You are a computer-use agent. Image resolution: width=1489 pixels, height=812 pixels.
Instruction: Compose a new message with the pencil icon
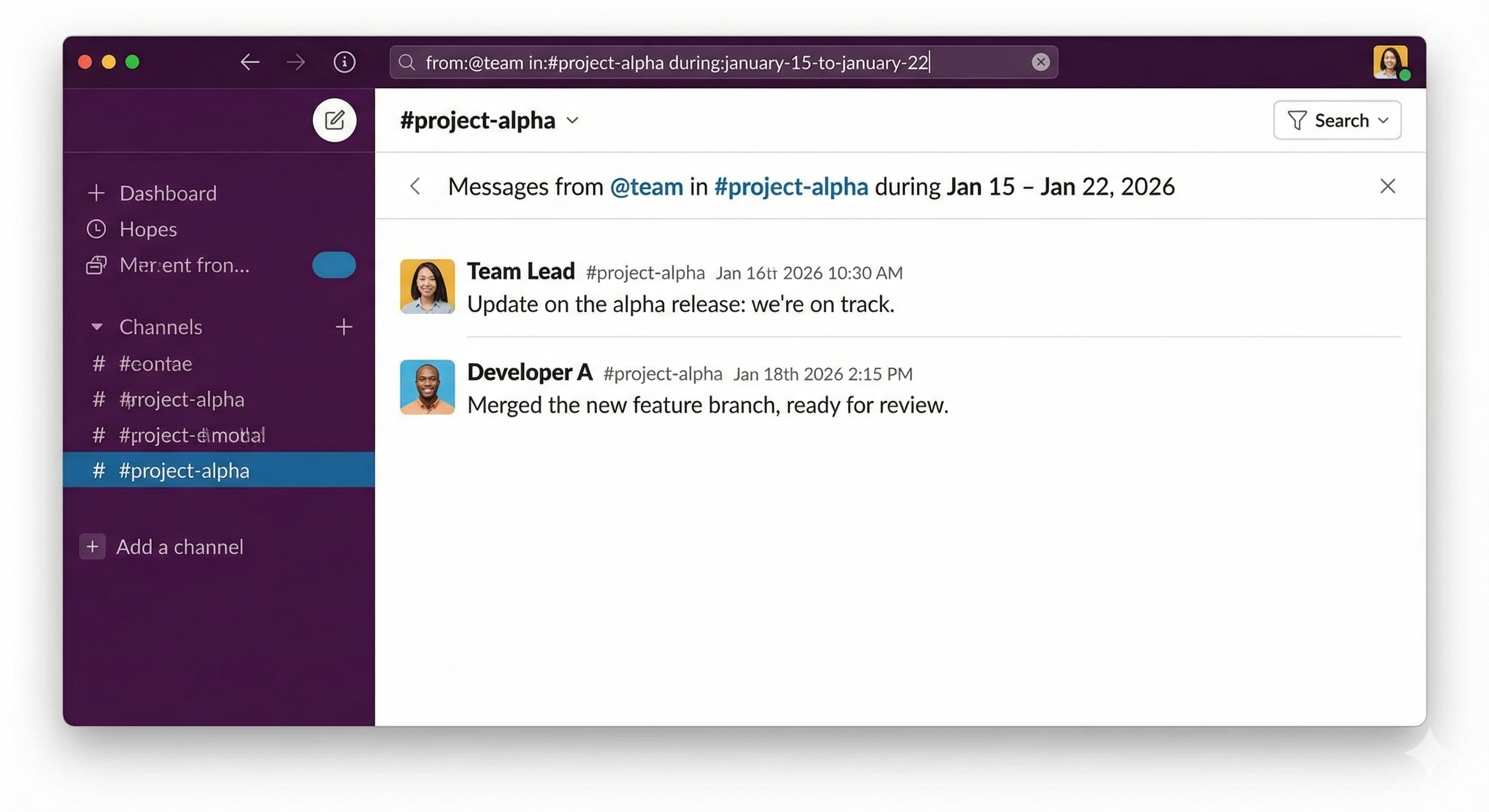pyautogui.click(x=335, y=120)
